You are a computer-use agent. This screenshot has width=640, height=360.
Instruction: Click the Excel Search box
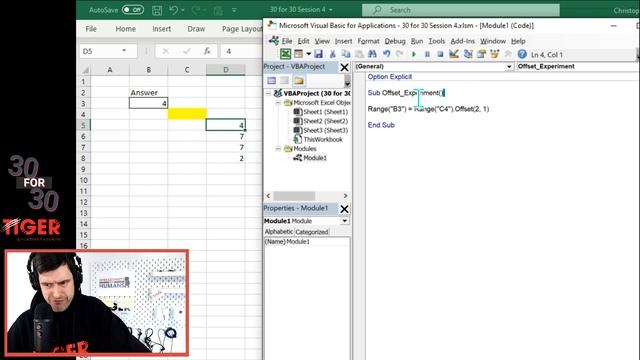click(460, 10)
